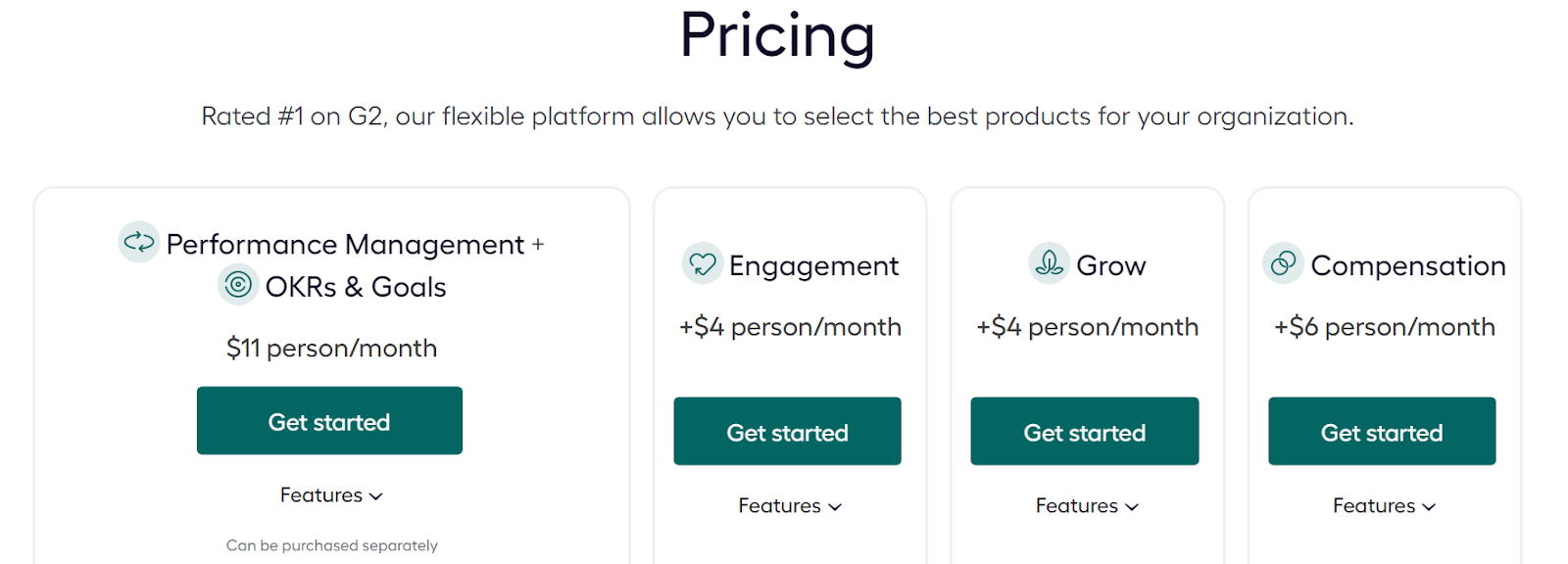
Task: Click the Engagement heart icon
Action: [703, 263]
